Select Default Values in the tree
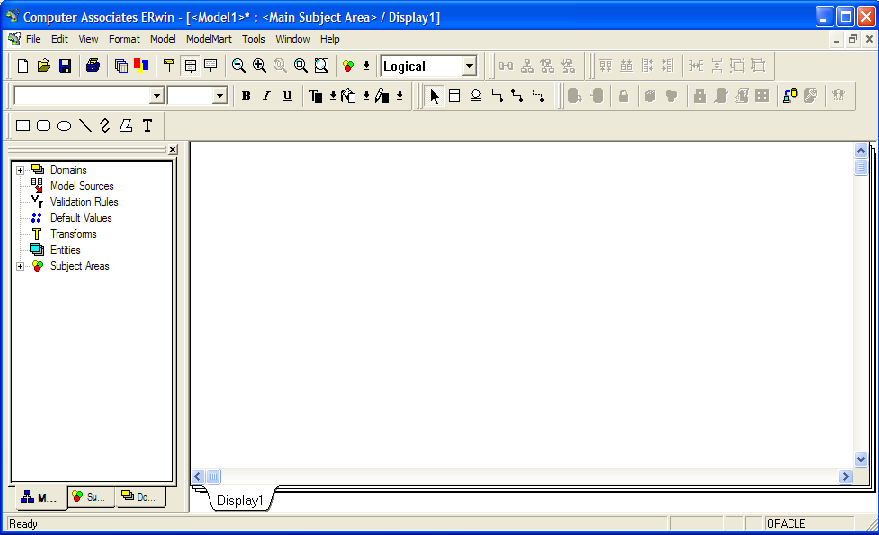 [x=81, y=218]
